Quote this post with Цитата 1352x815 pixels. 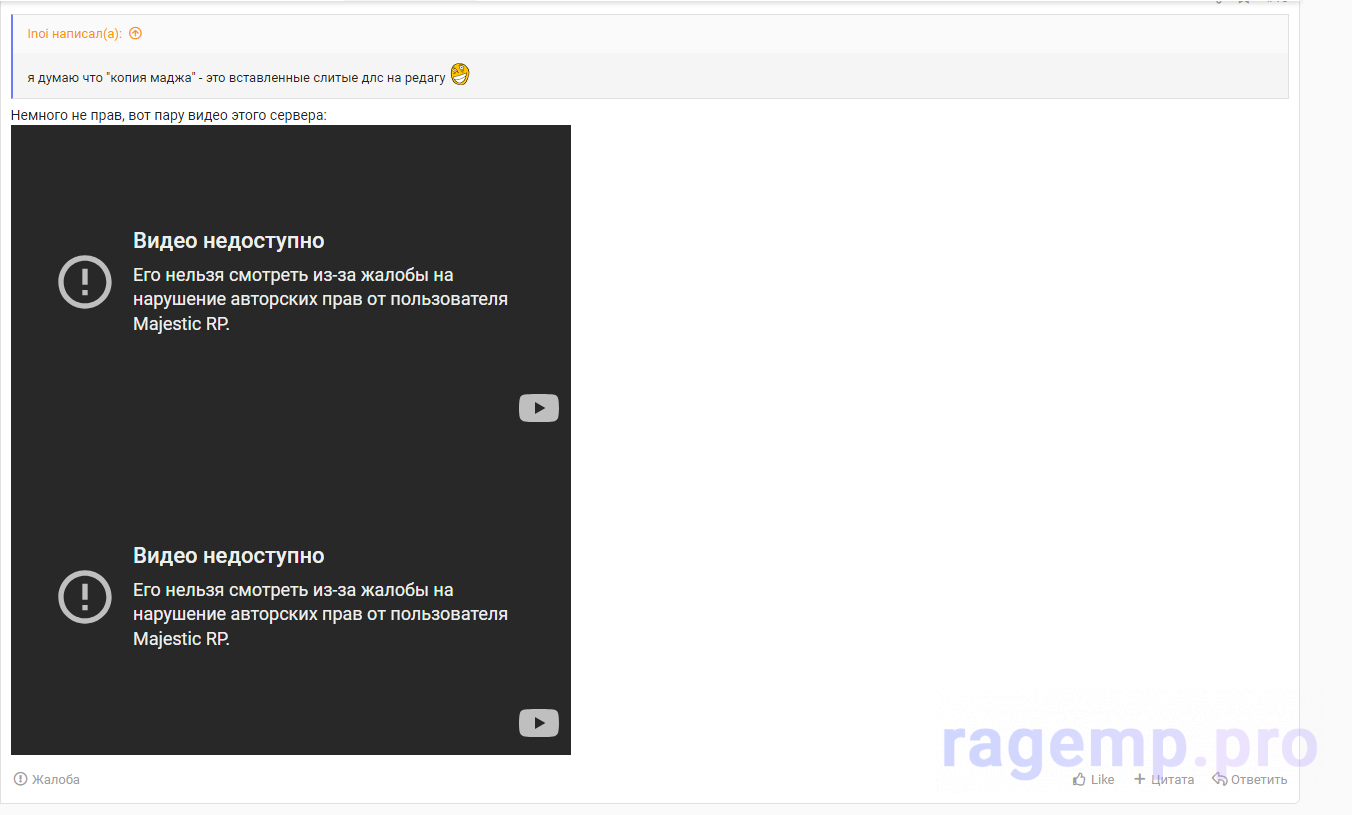(x=1164, y=779)
